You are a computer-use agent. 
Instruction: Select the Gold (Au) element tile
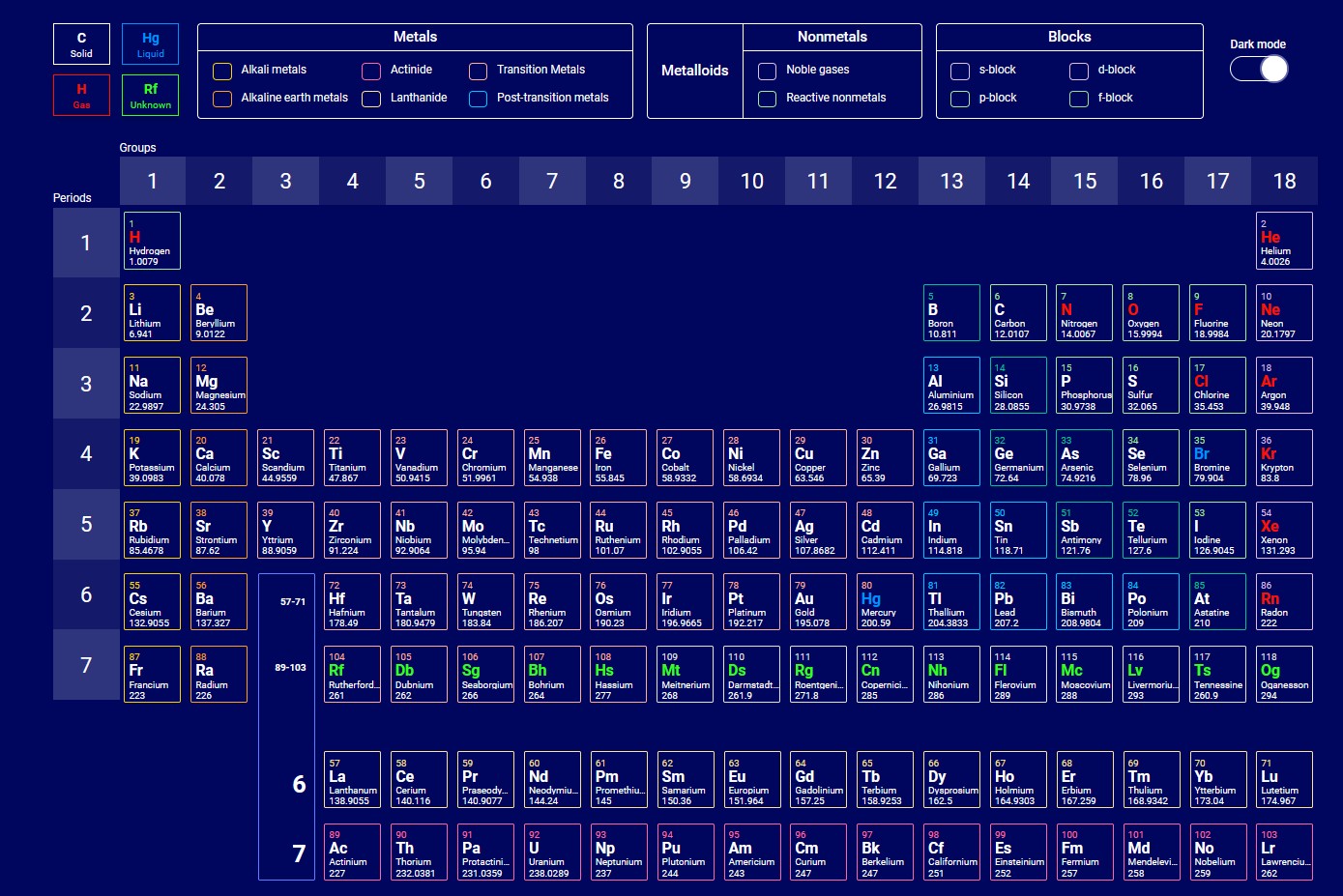pyautogui.click(x=818, y=602)
